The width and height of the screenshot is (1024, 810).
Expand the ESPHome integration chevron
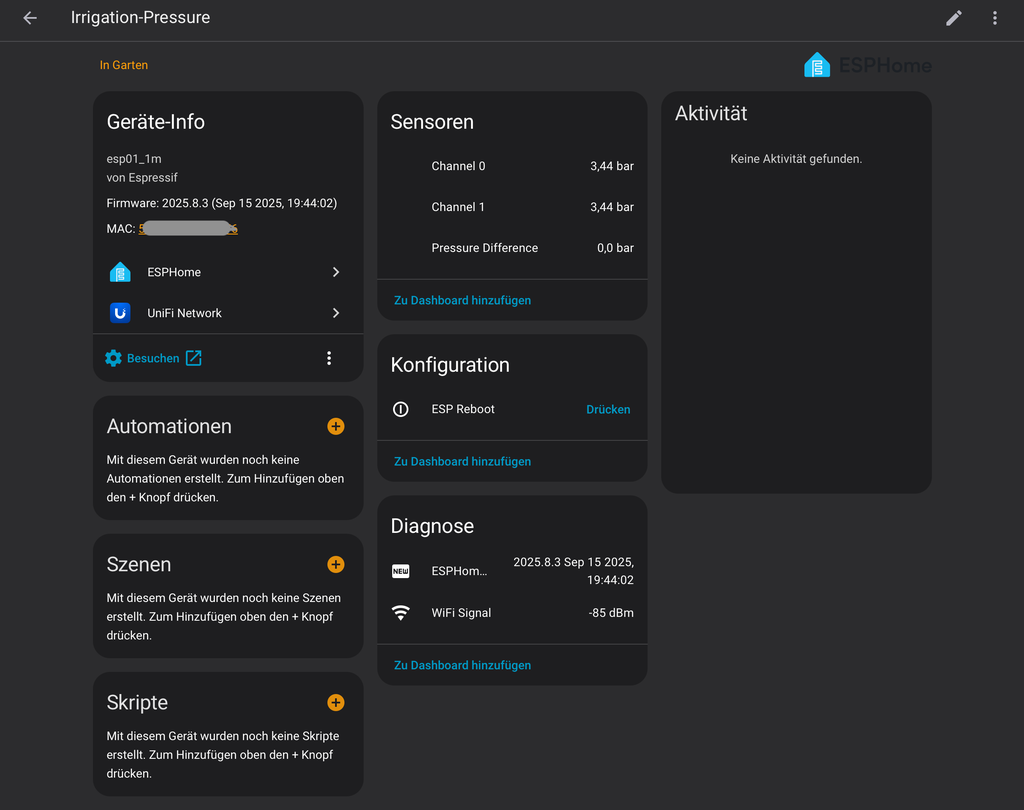(x=336, y=272)
